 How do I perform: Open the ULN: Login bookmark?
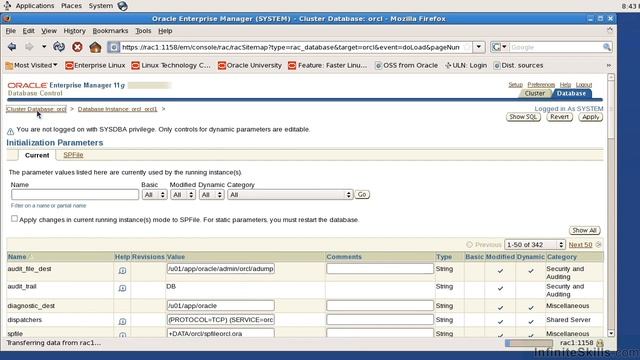coord(466,65)
